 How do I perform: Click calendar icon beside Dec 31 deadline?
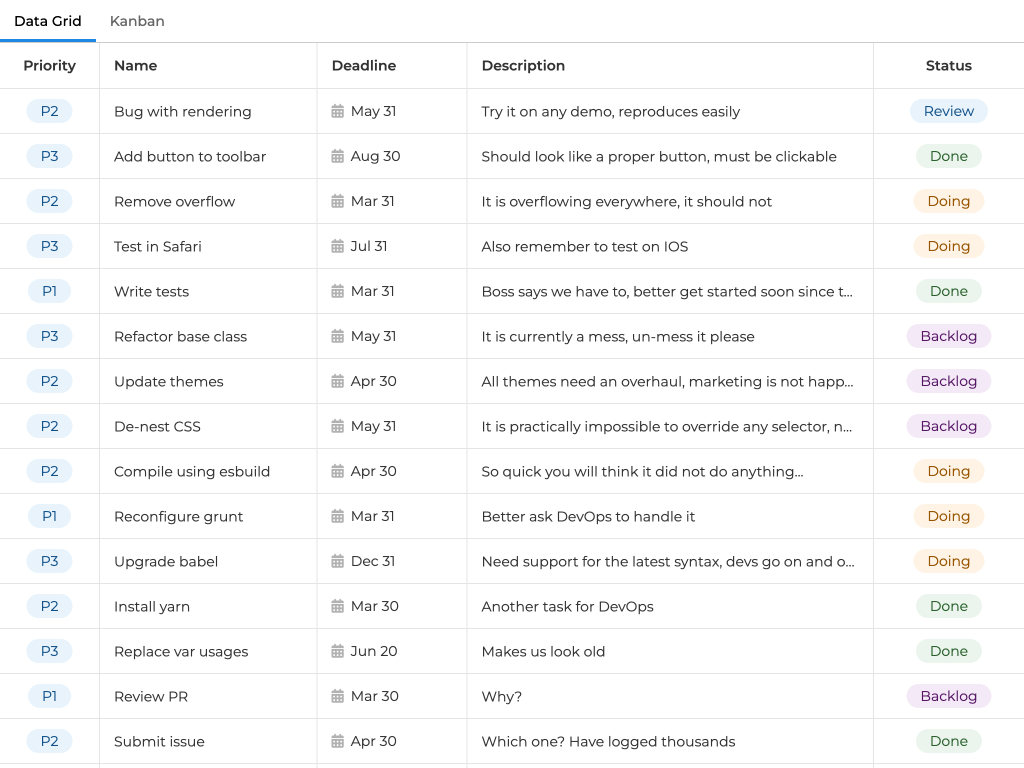click(x=338, y=561)
